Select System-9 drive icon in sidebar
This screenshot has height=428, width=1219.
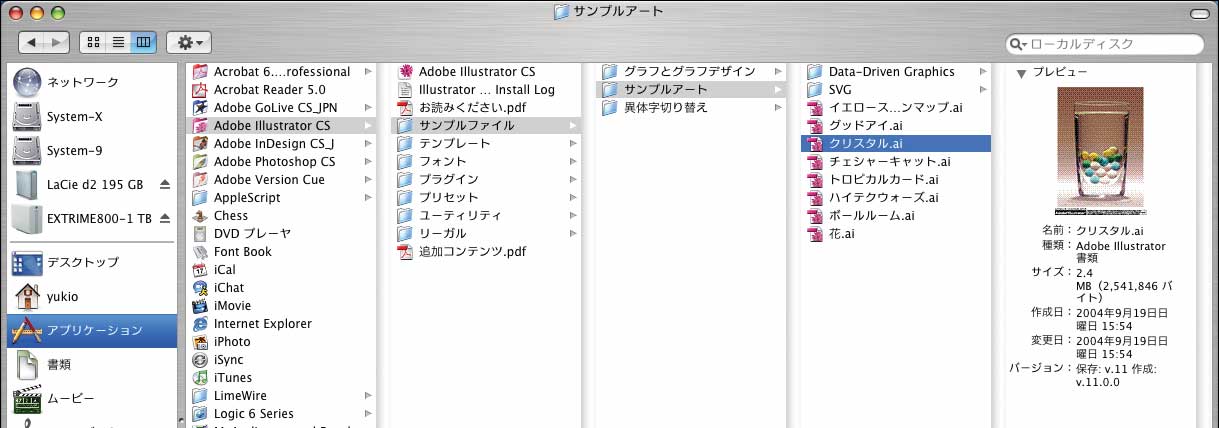click(x=27, y=151)
